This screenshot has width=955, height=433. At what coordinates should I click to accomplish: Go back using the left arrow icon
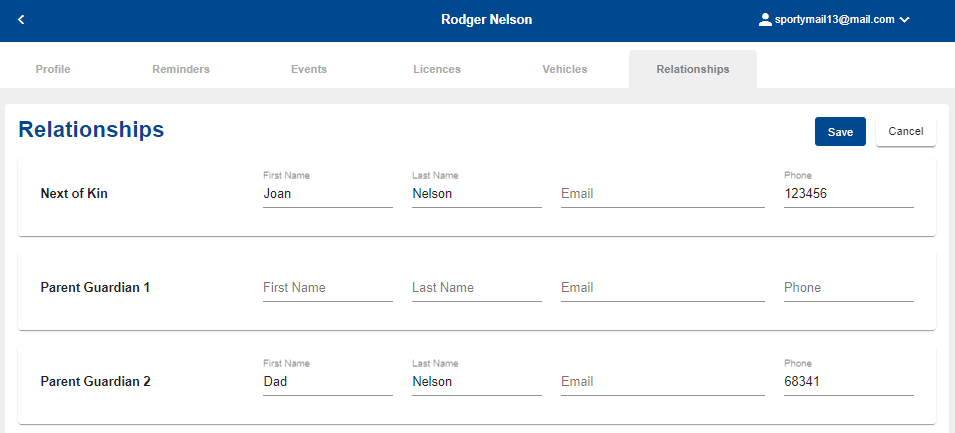click(x=21, y=19)
